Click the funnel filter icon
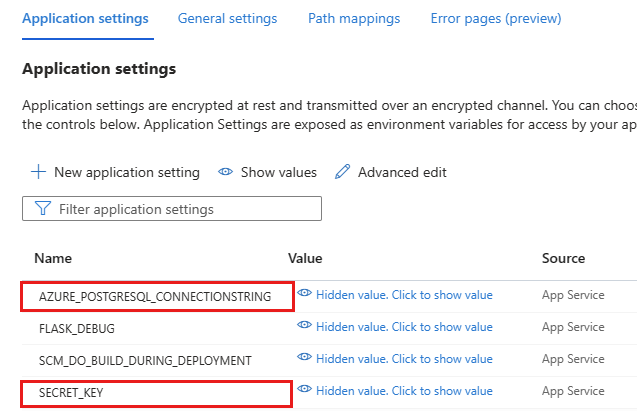 pos(42,209)
